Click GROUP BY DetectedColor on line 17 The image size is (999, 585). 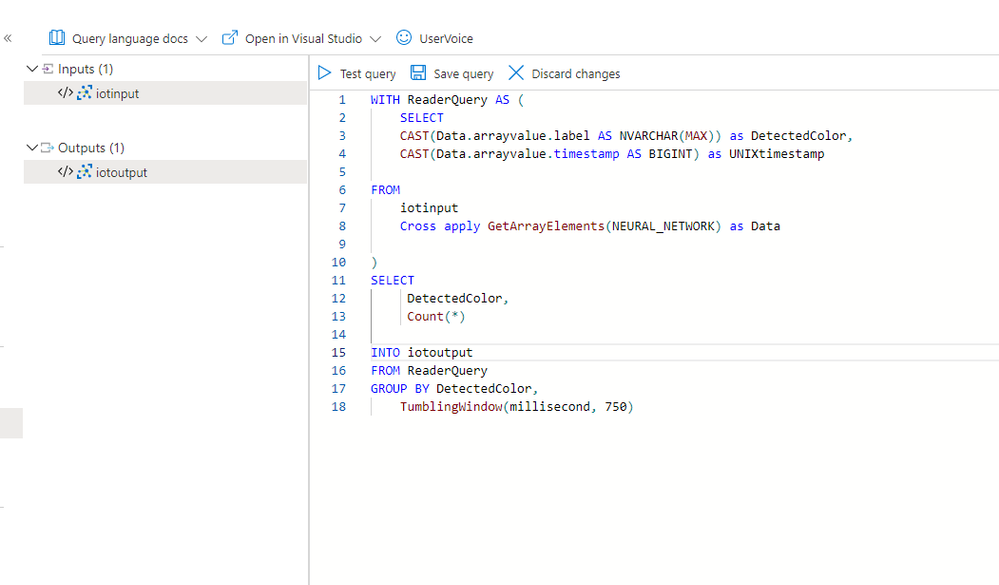click(451, 389)
